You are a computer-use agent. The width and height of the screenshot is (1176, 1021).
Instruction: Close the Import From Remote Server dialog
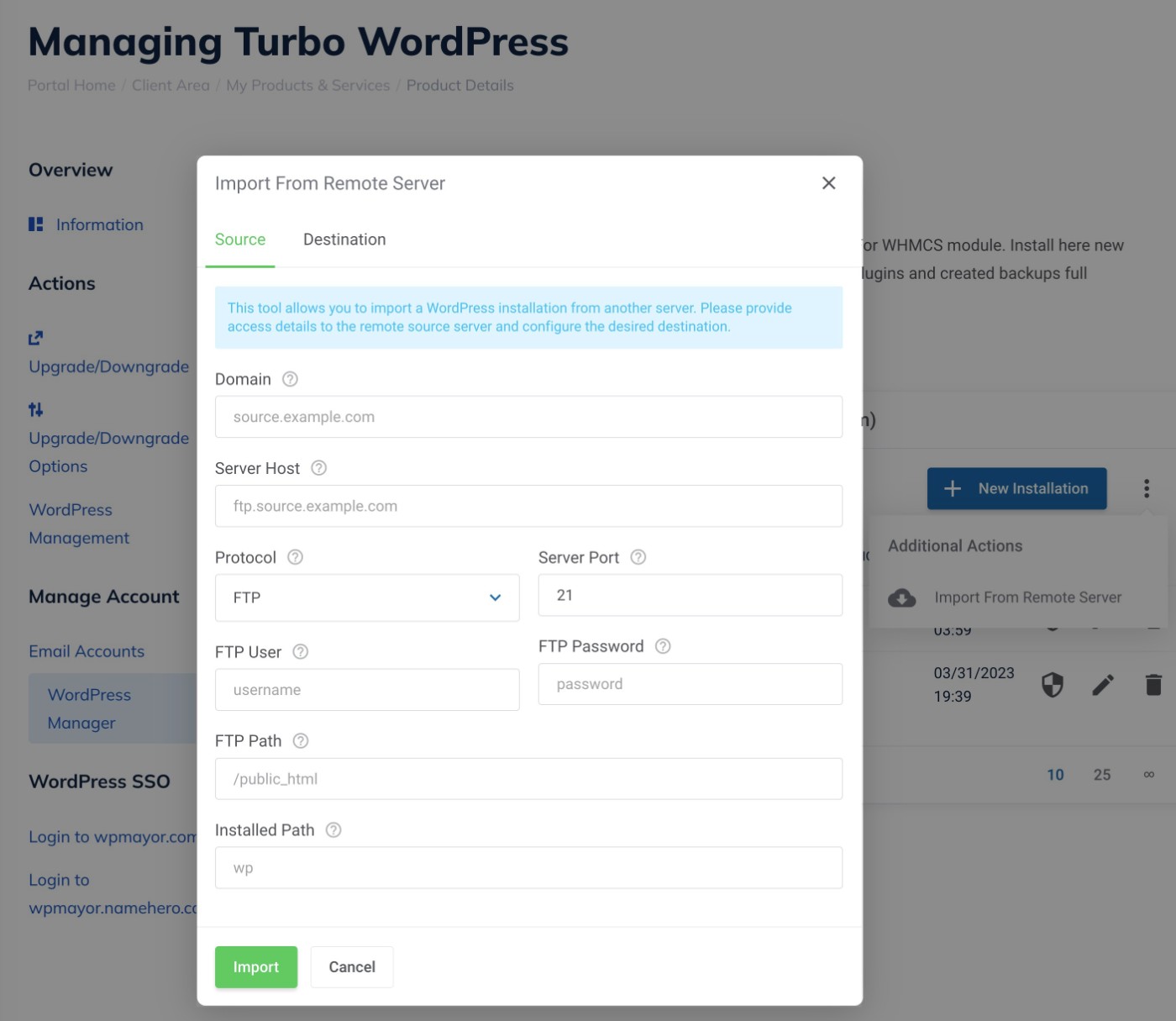pyautogui.click(x=828, y=183)
